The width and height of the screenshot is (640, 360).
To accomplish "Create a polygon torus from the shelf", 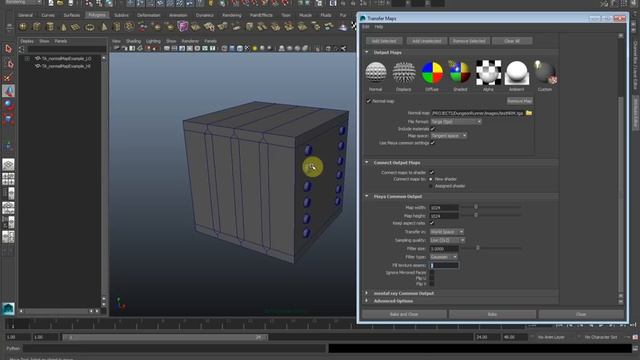I will tap(90, 27).
